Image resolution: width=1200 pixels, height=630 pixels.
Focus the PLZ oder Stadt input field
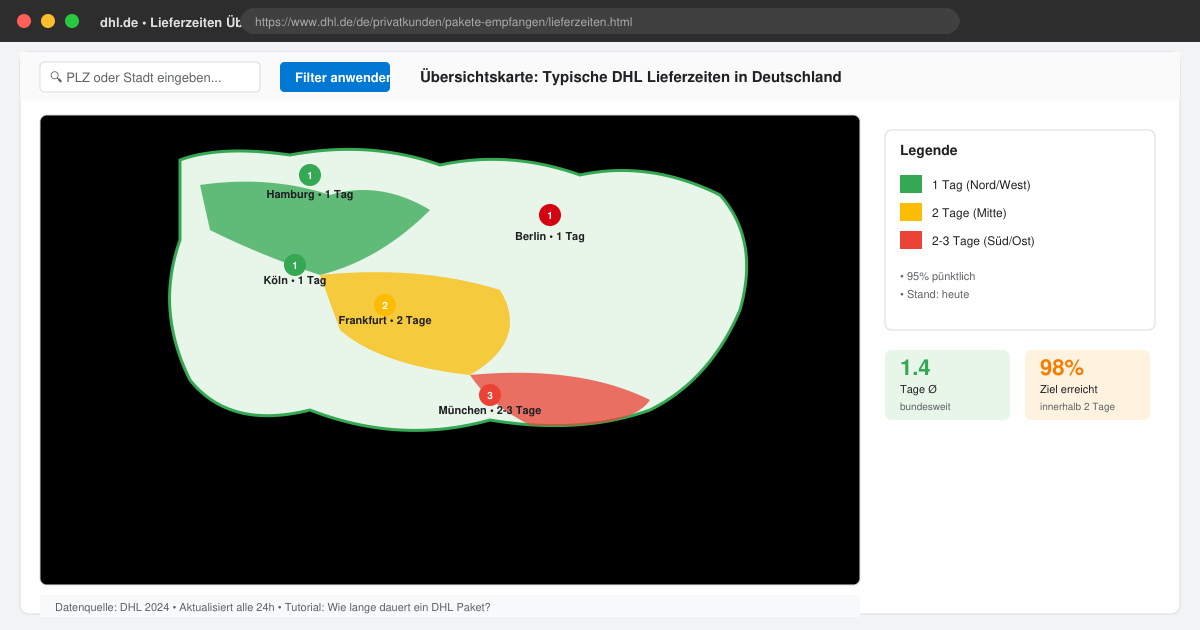(x=150, y=77)
